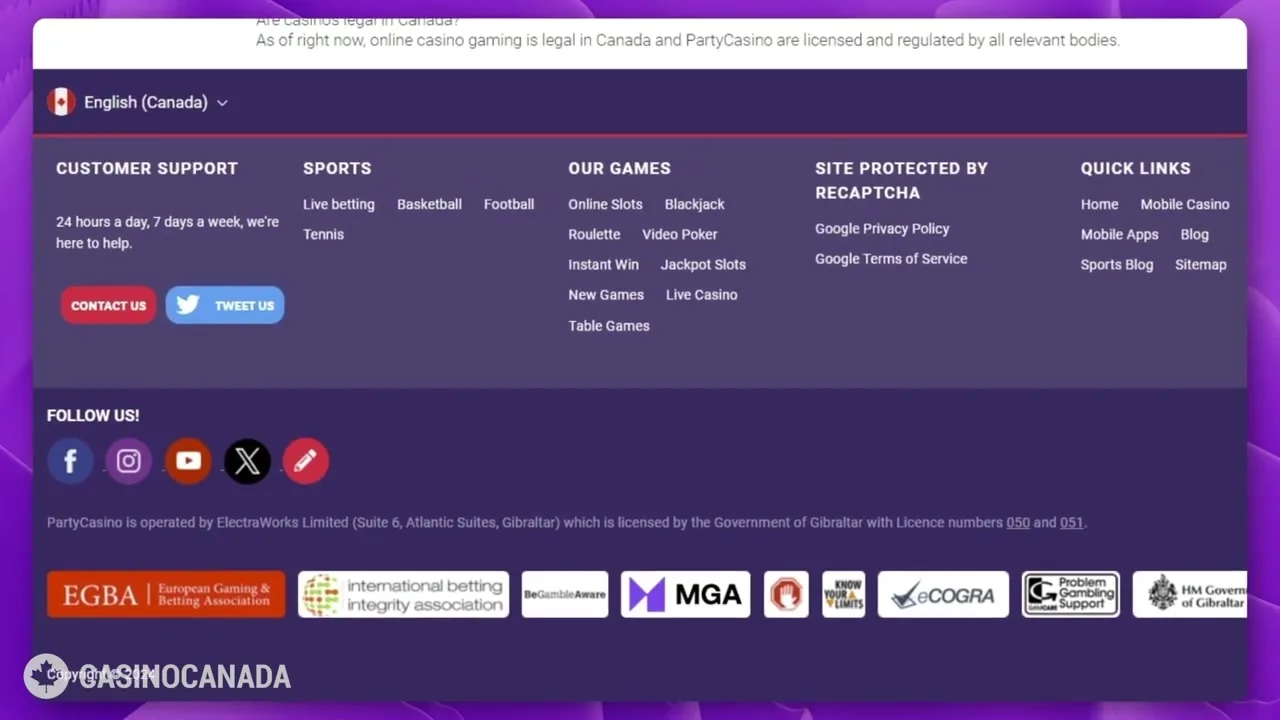Click the Contact Us button

(108, 305)
